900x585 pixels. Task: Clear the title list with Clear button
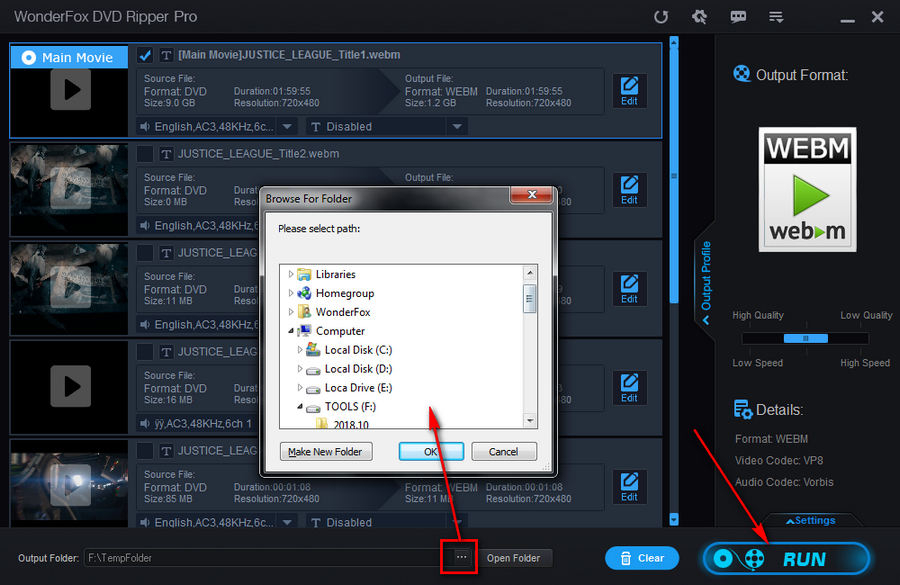click(642, 557)
